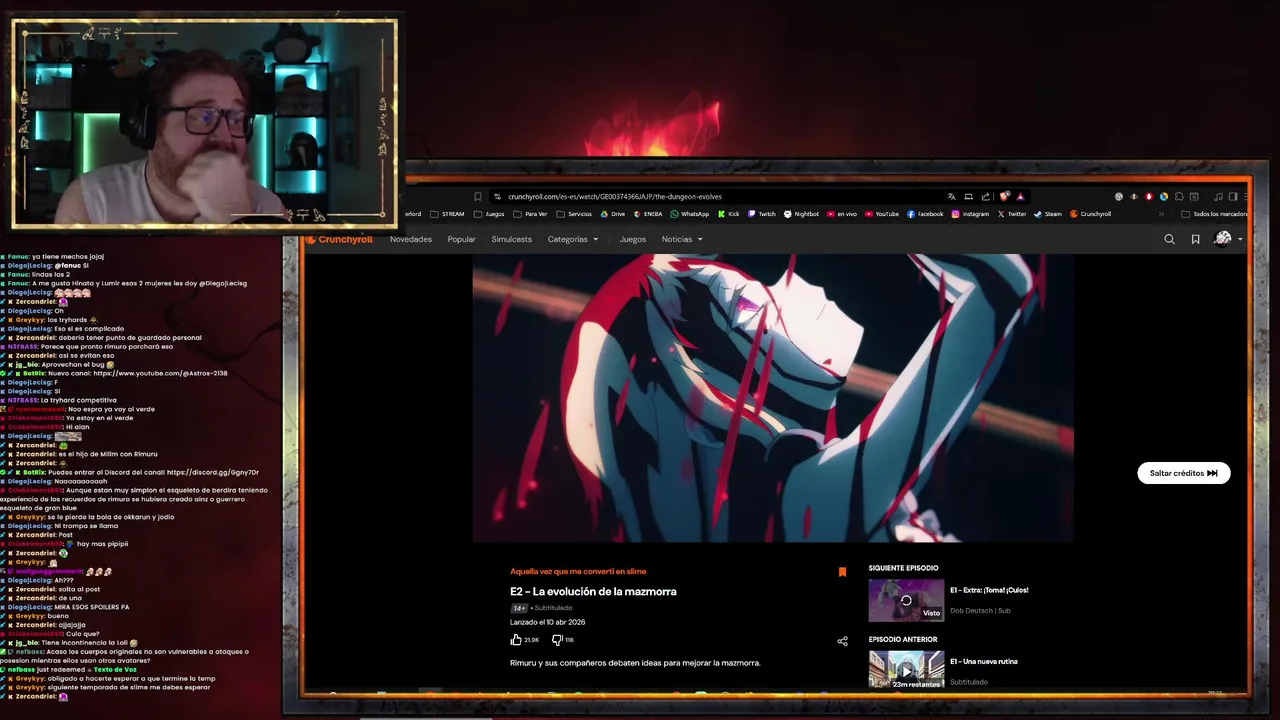Share the episode via share icon
The width and height of the screenshot is (1280, 720).
(x=842, y=641)
